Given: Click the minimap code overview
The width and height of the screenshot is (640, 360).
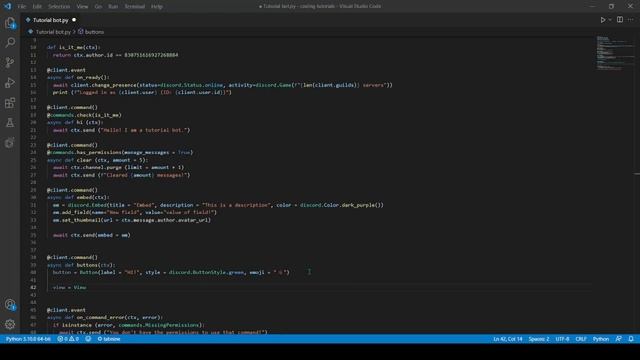Looking at the screenshot, I should (x=614, y=53).
